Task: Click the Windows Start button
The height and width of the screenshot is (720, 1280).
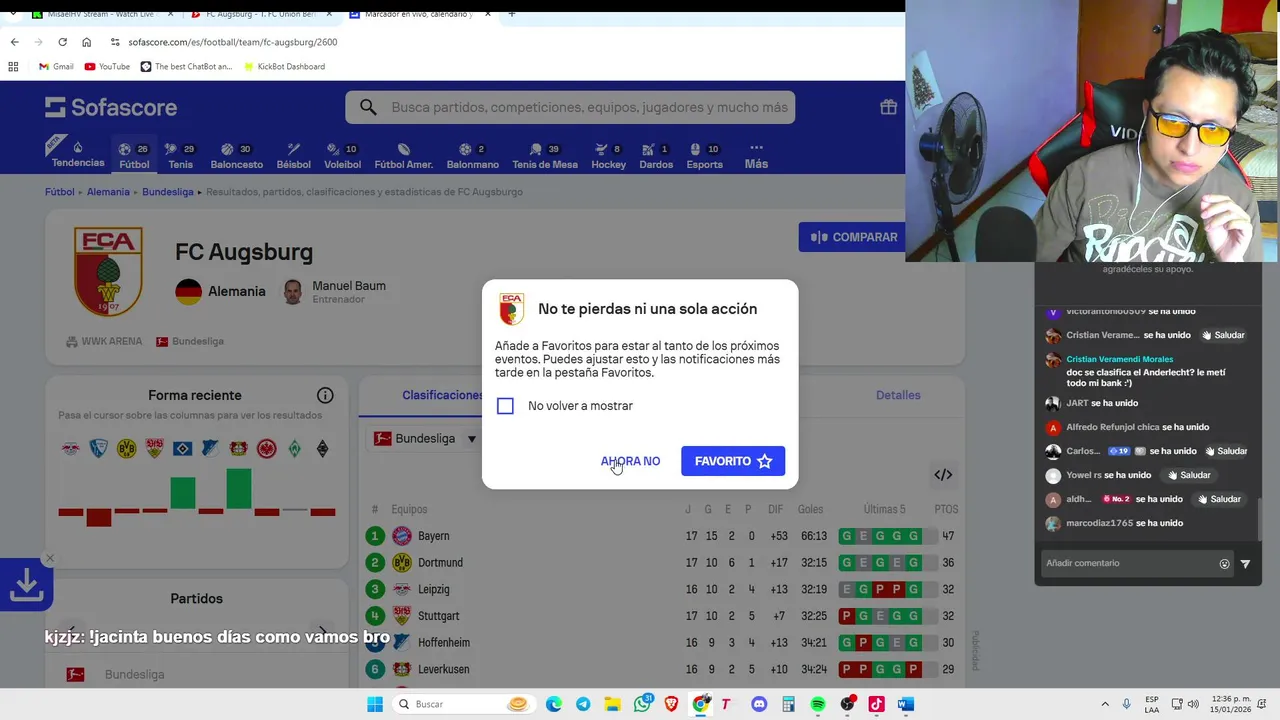Action: pyautogui.click(x=375, y=704)
